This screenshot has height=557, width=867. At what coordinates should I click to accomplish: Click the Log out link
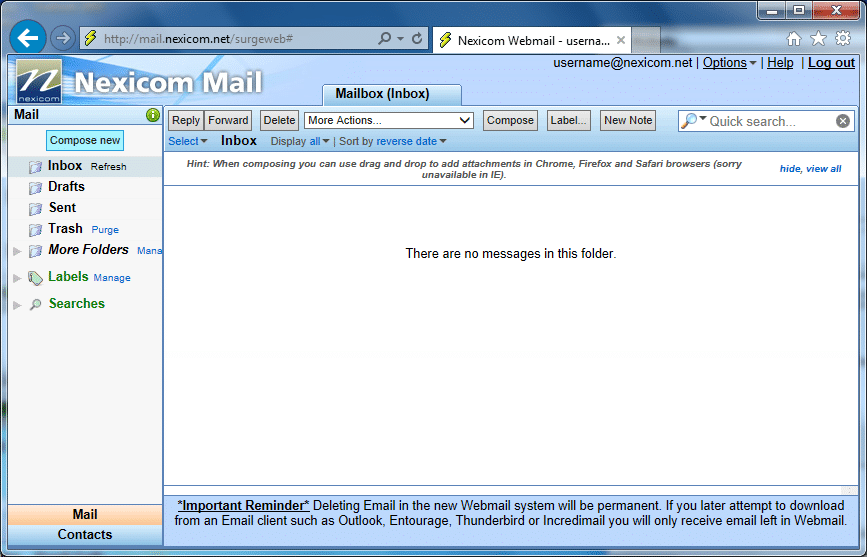click(x=831, y=63)
